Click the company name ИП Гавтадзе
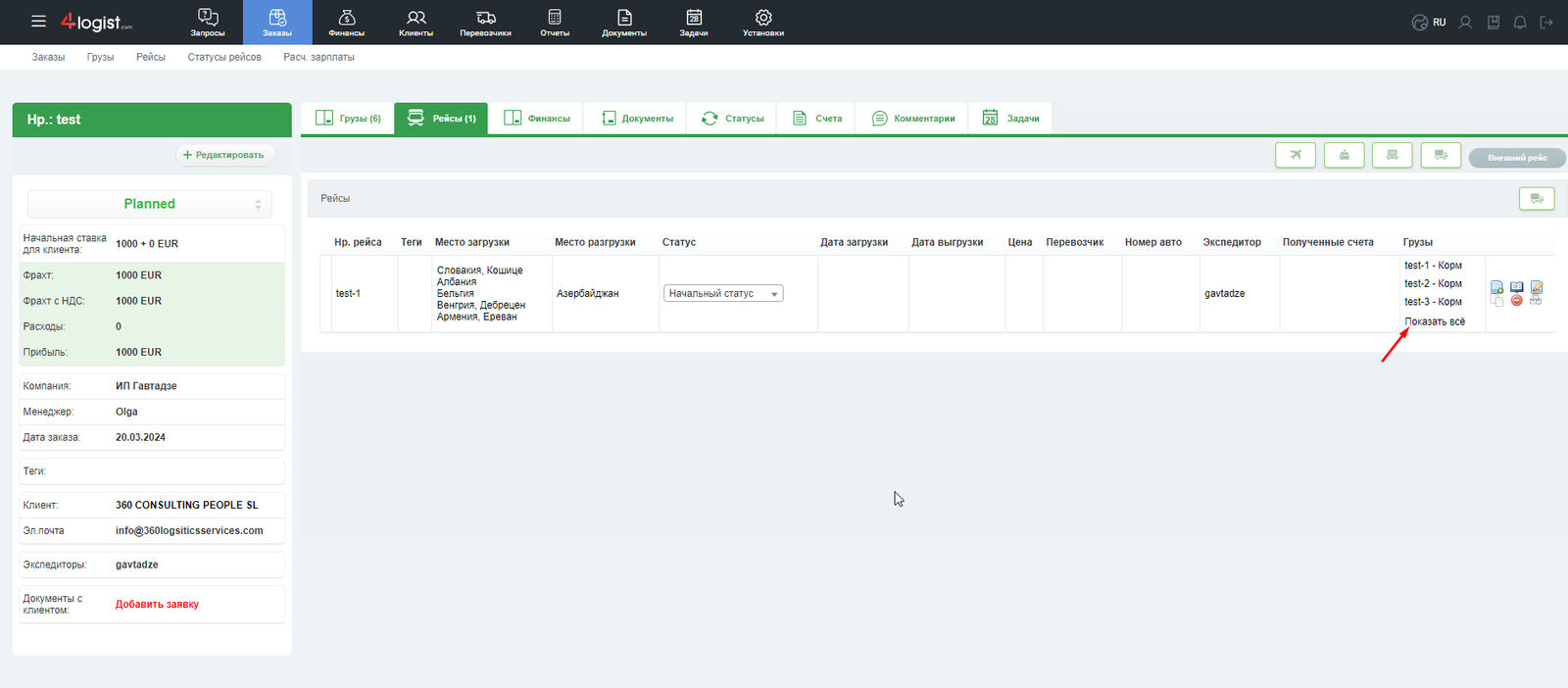The height and width of the screenshot is (688, 1568). pos(146,386)
